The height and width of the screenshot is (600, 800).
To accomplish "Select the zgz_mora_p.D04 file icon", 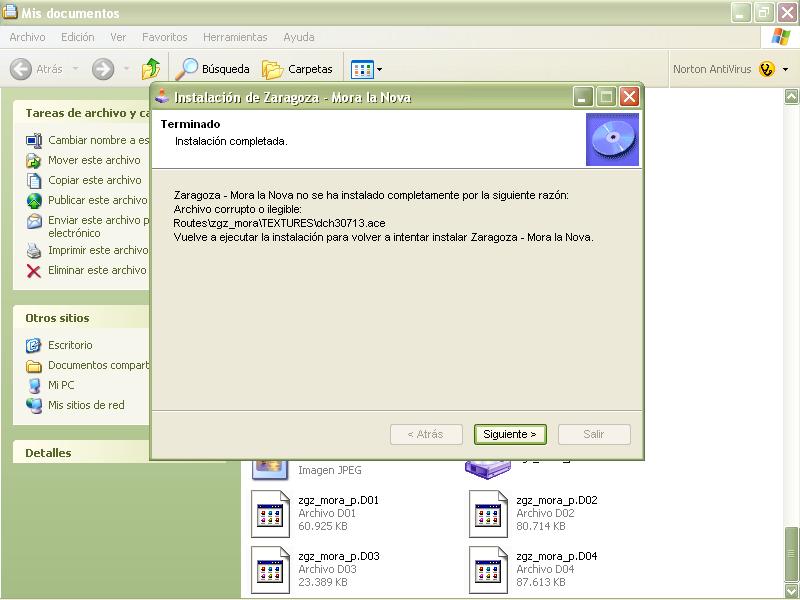I will tap(487, 570).
